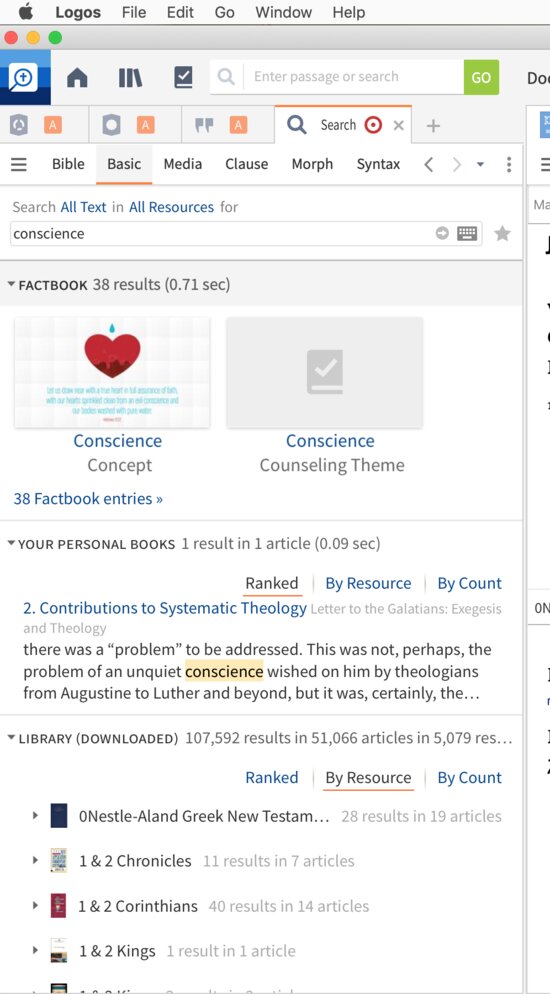Sort library results By Count

tap(470, 777)
